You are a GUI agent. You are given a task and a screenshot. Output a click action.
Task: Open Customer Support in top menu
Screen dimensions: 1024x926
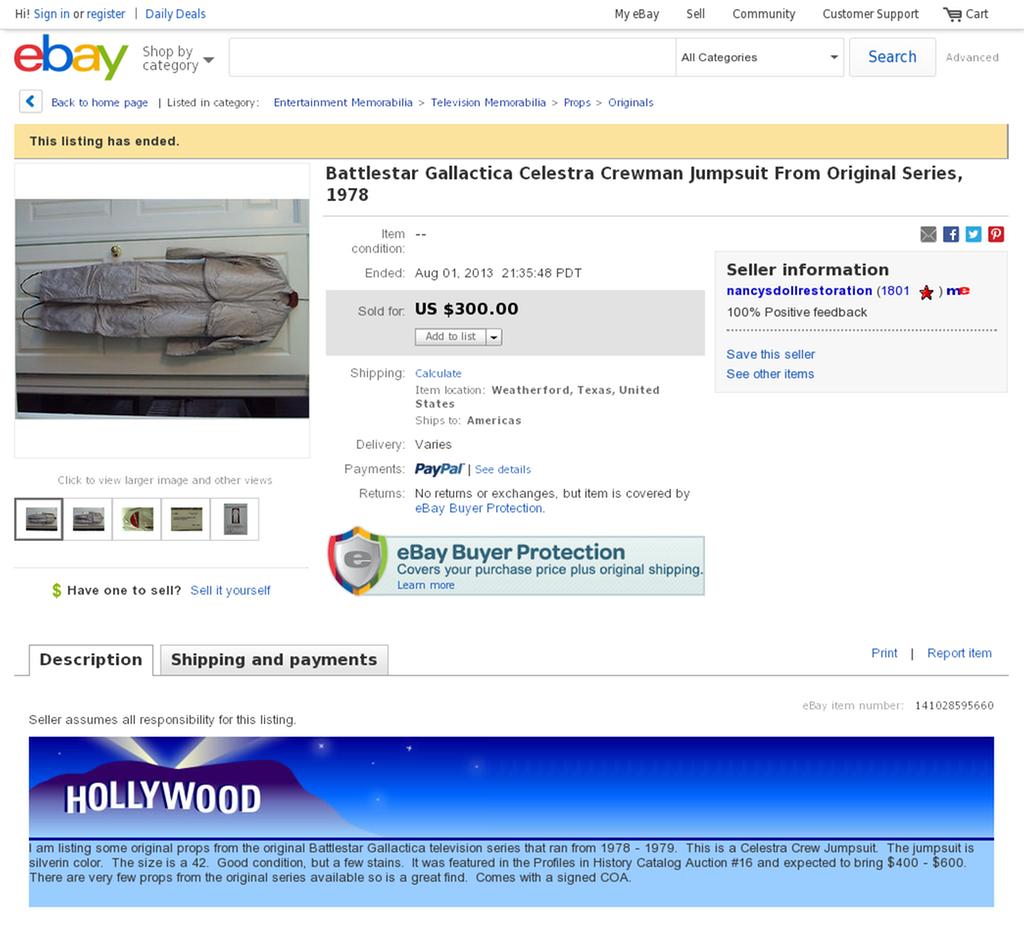(x=870, y=14)
